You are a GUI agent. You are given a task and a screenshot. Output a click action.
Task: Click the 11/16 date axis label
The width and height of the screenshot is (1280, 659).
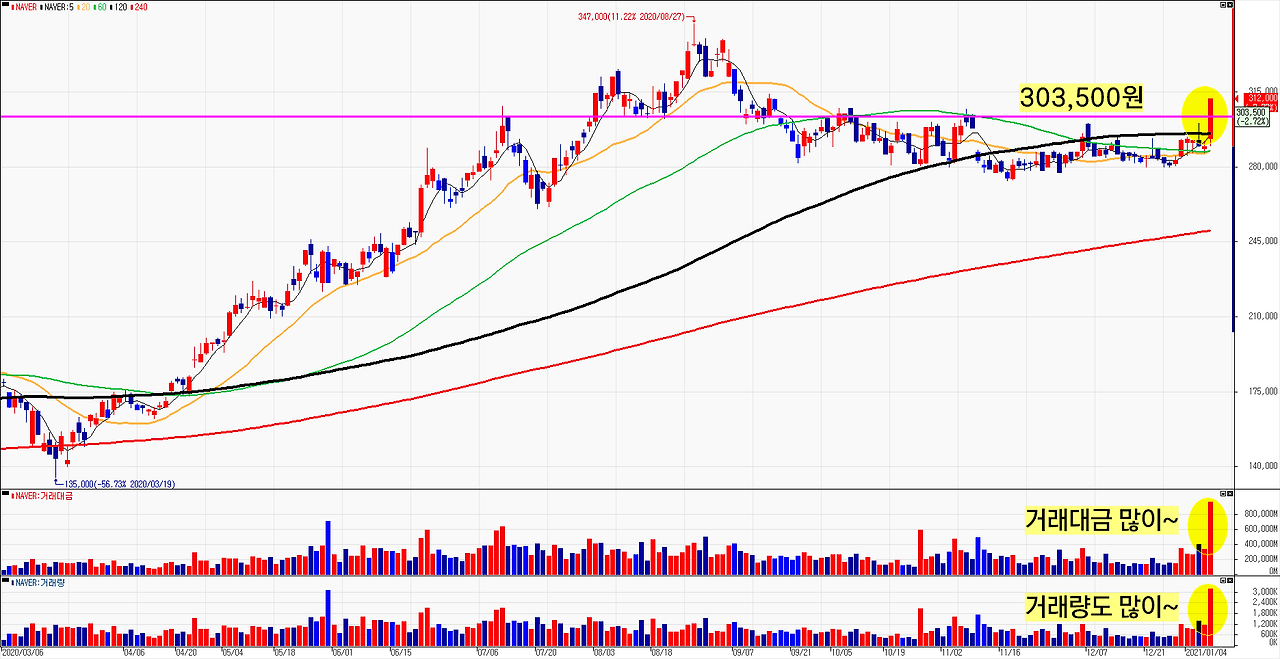pos(1009,652)
